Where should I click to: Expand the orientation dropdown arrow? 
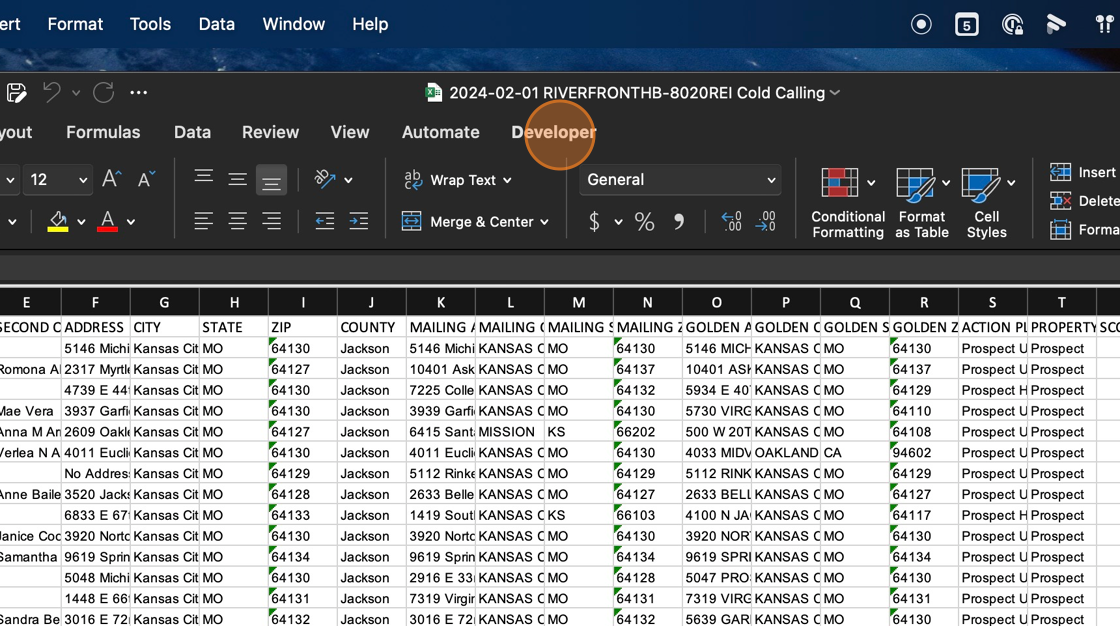pyautogui.click(x=348, y=180)
